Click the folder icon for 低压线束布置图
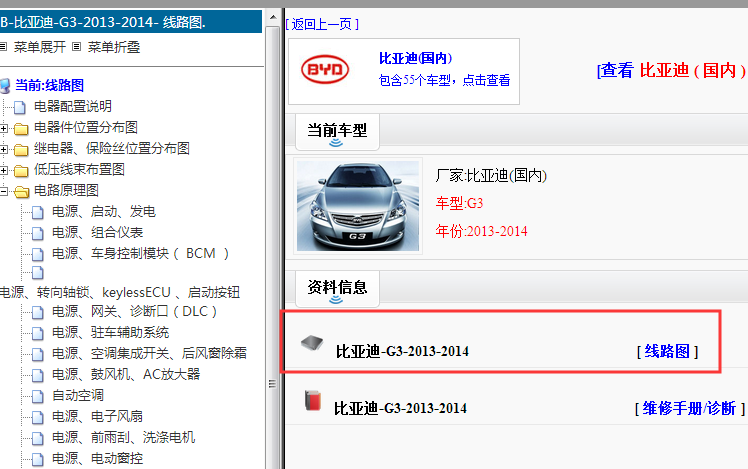This screenshot has height=469, width=748. click(21, 170)
